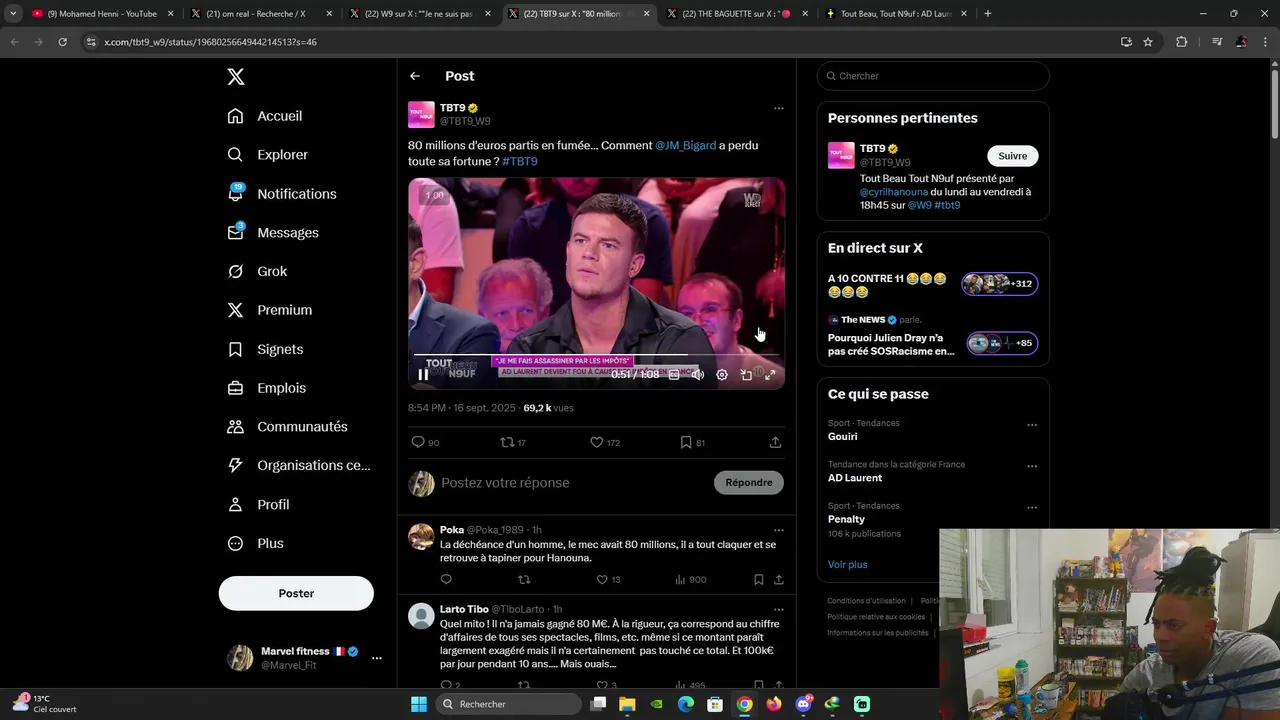Open Messages in the sidebar
Image resolution: width=1280 pixels, height=720 pixels.
tap(273, 233)
